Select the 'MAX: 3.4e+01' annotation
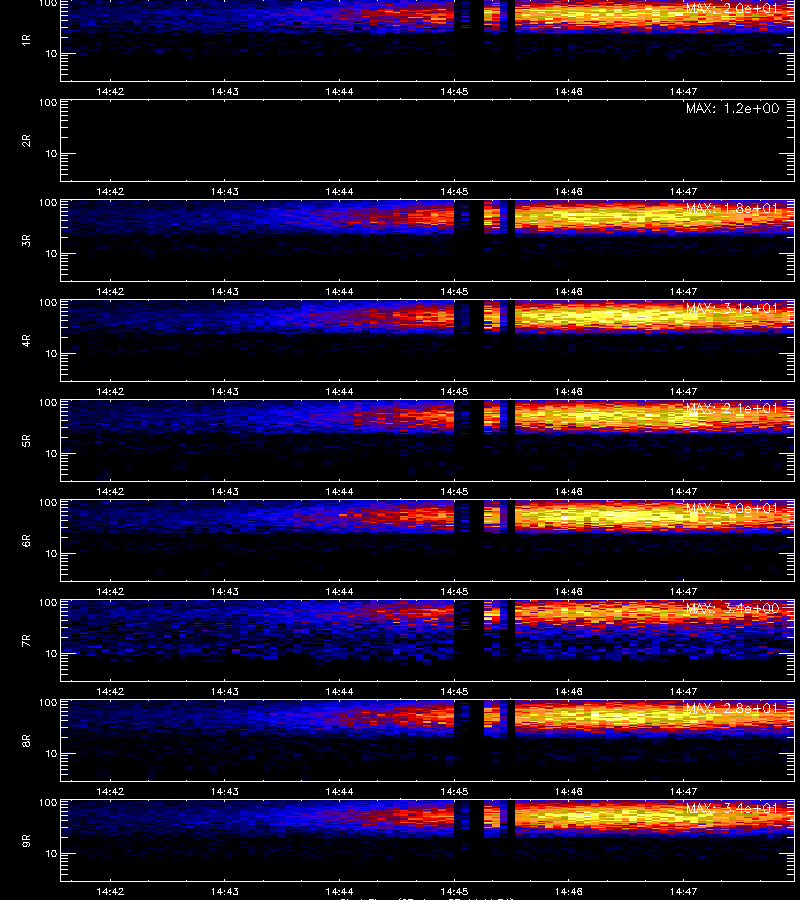800x900 pixels. [x=732, y=808]
